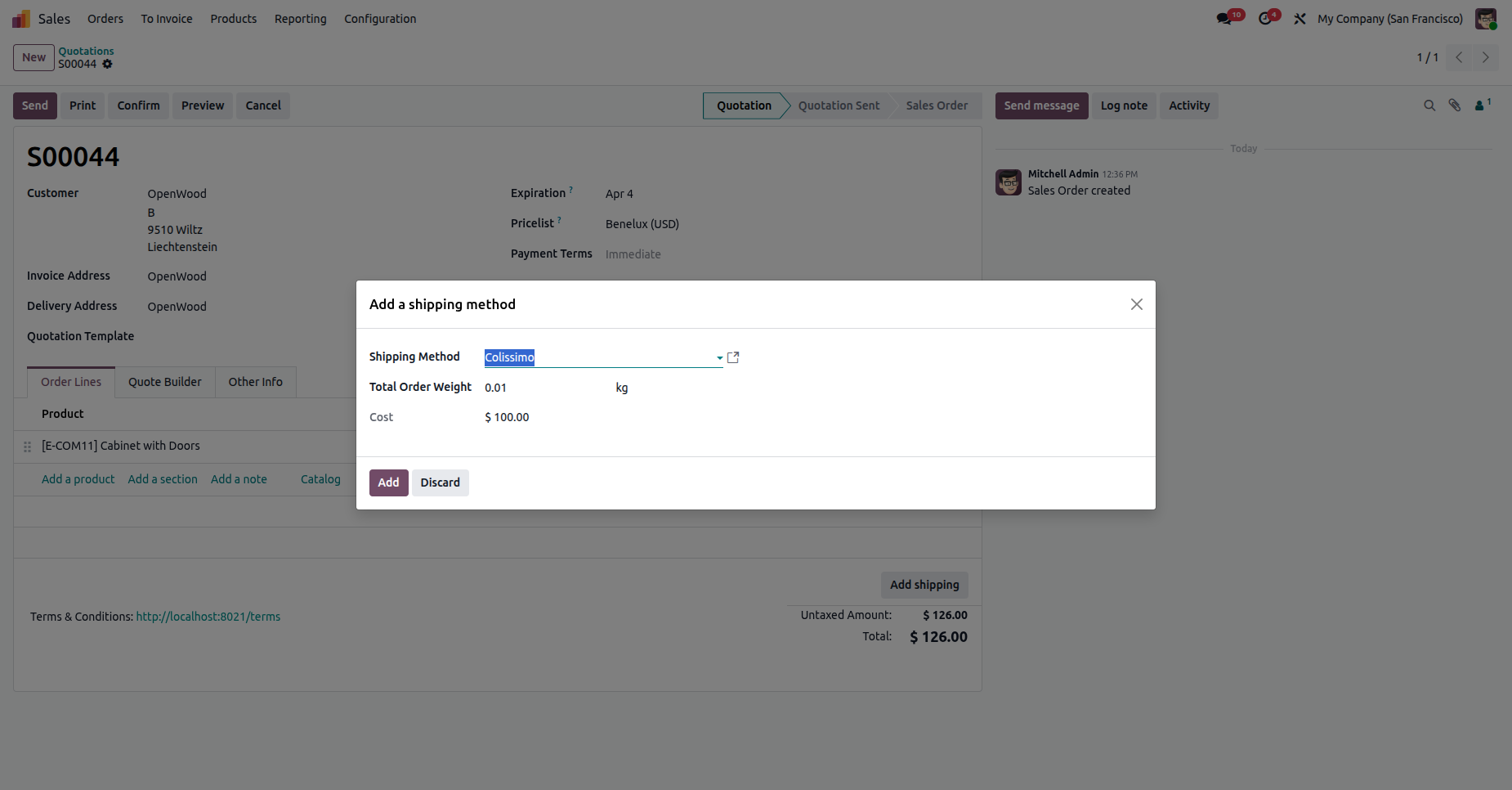The height and width of the screenshot is (790, 1512).
Task: Open the Reporting menu
Action: click(x=300, y=19)
